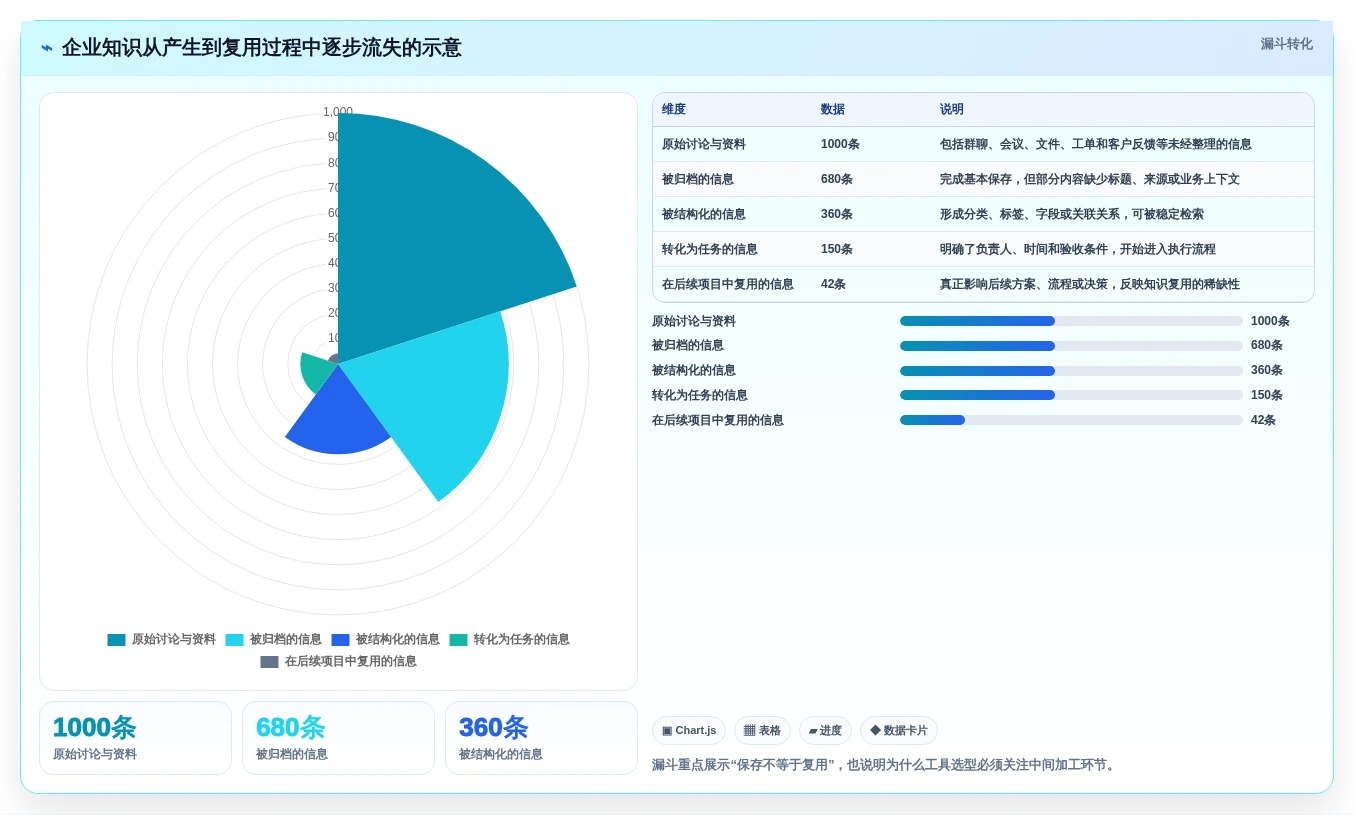Click the 42条 table data cell

(x=834, y=285)
